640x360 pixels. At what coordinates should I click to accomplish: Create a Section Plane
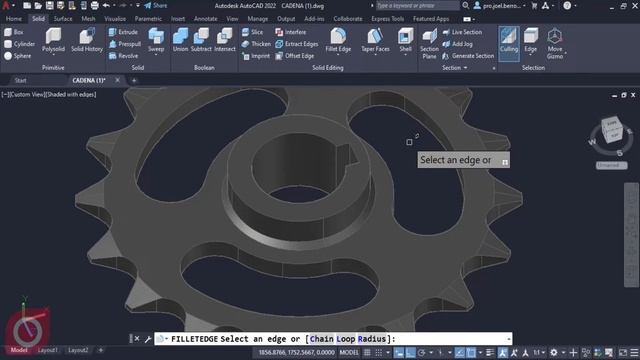click(429, 43)
